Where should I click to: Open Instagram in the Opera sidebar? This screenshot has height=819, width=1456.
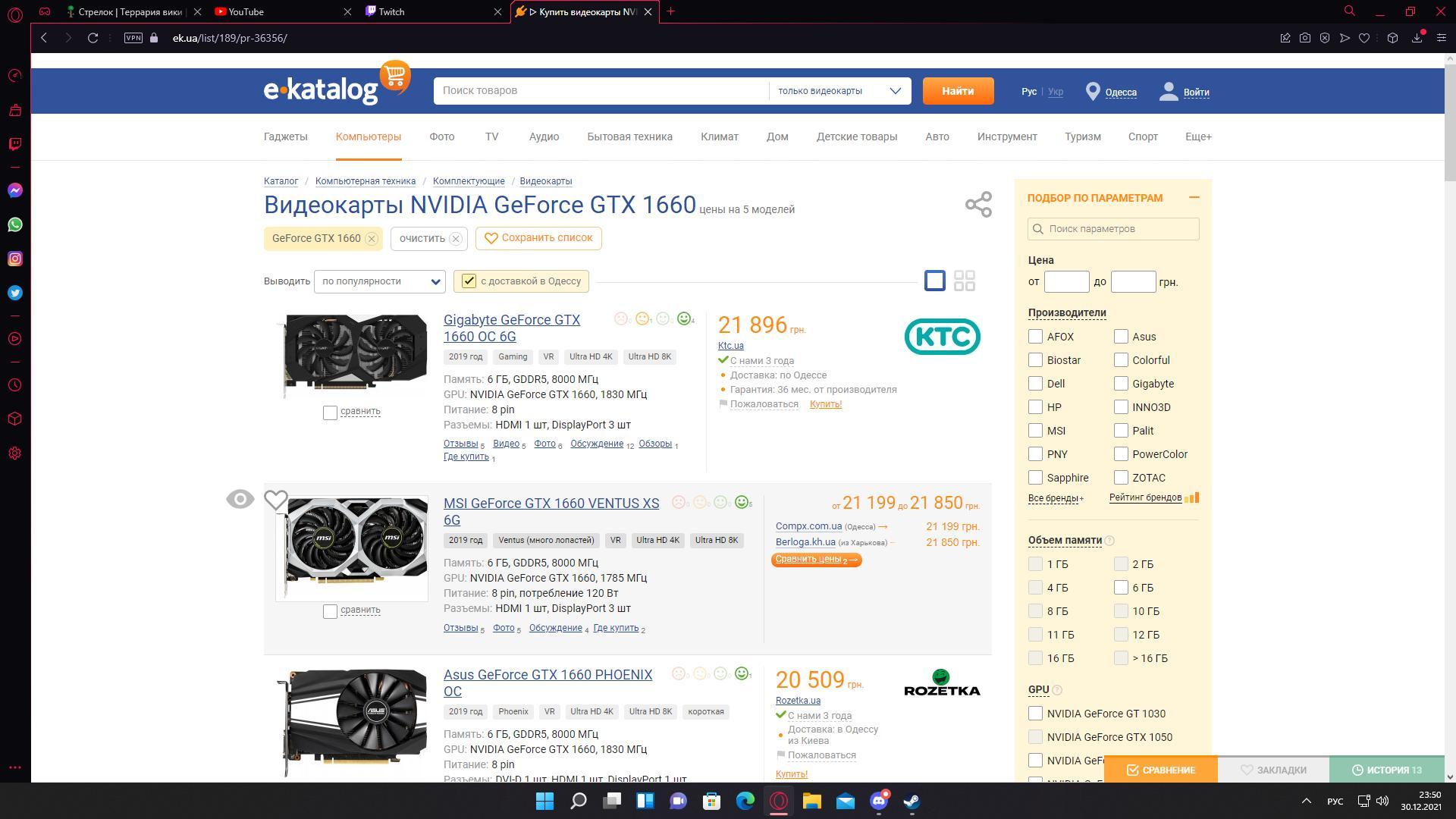[x=15, y=259]
